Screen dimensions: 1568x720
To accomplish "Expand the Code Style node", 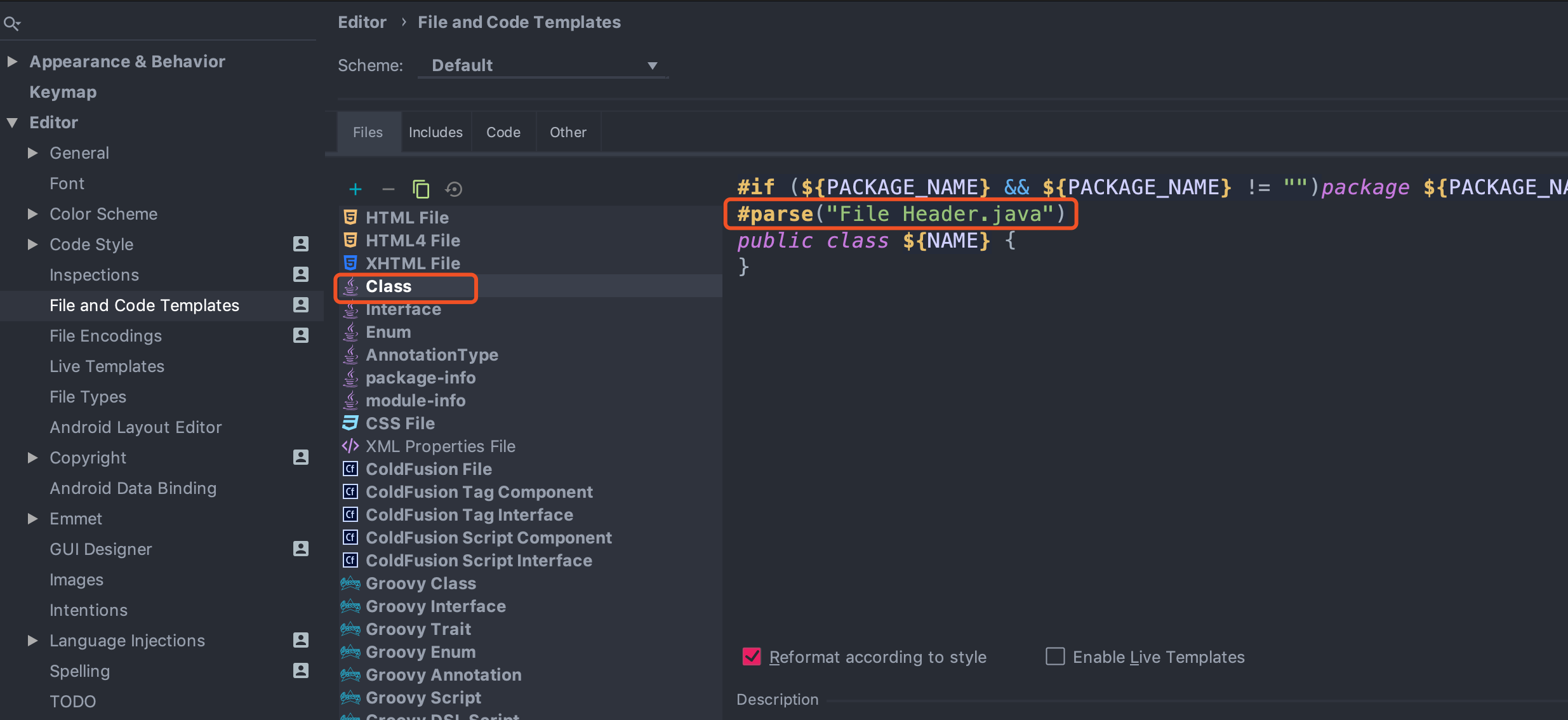I will tap(32, 244).
